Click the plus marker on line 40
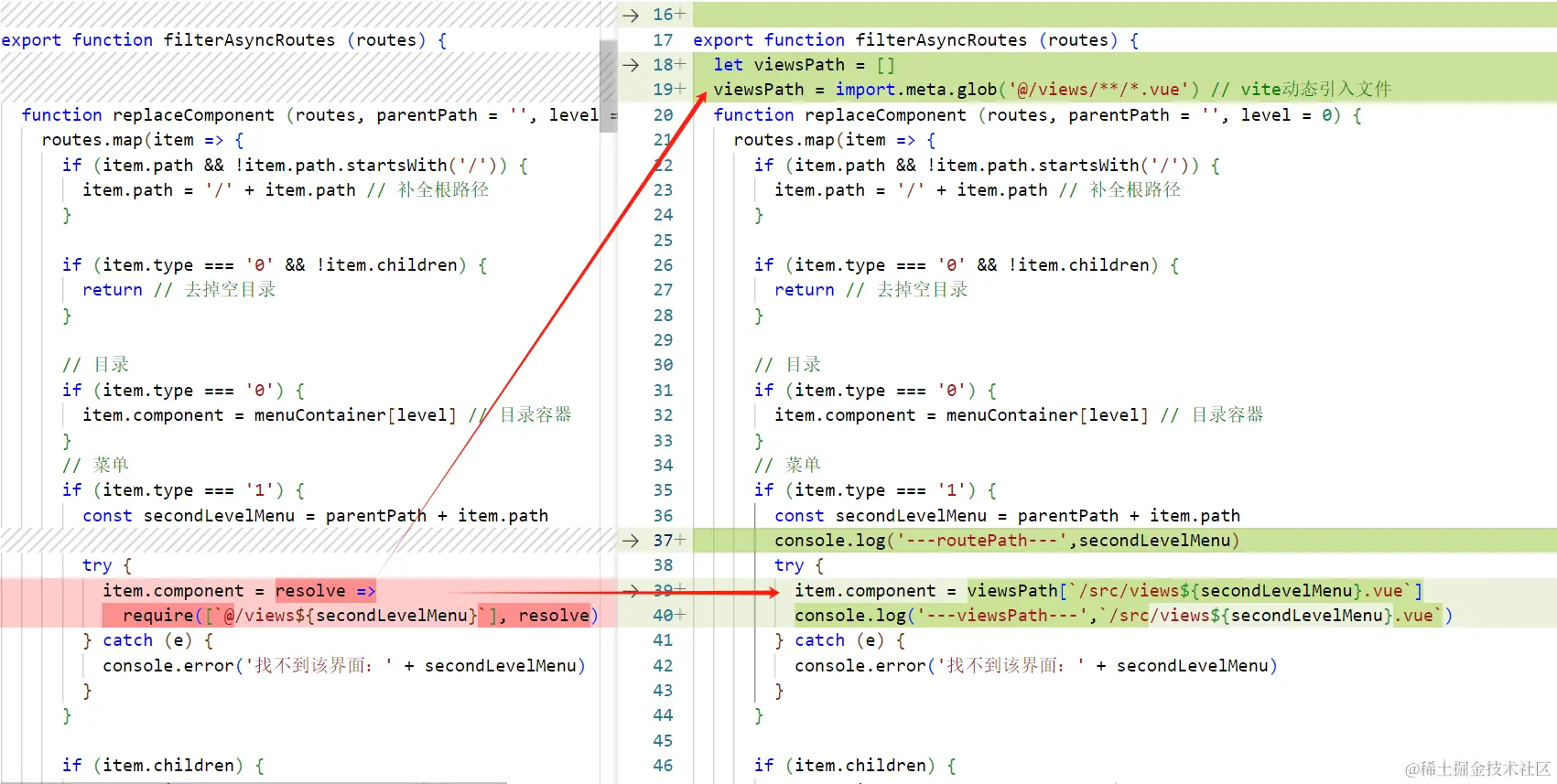Screen dimensions: 1557x784 pyautogui.click(x=680, y=616)
